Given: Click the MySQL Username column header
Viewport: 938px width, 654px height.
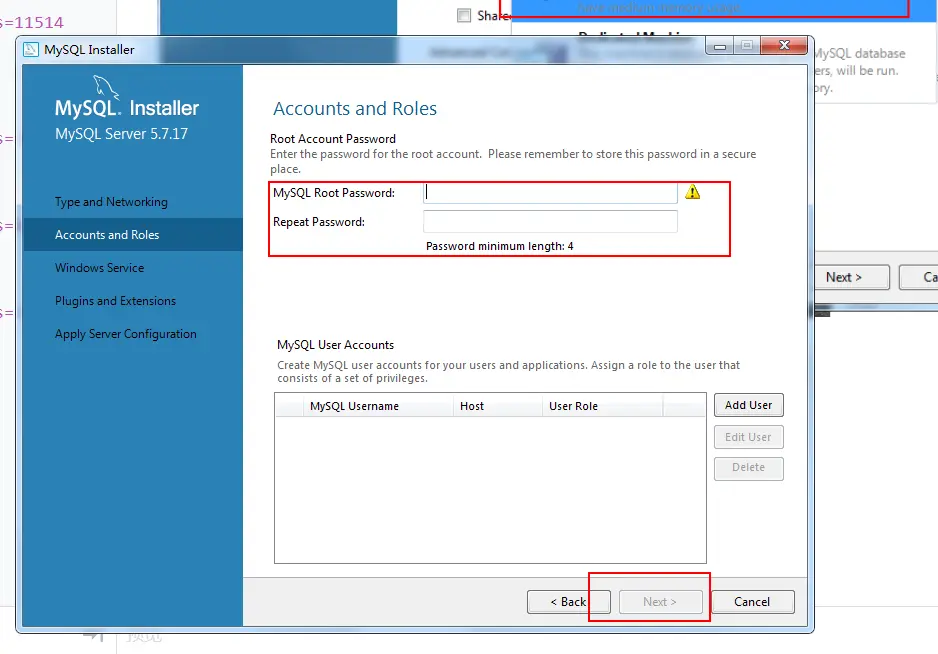Looking at the screenshot, I should click(378, 406).
